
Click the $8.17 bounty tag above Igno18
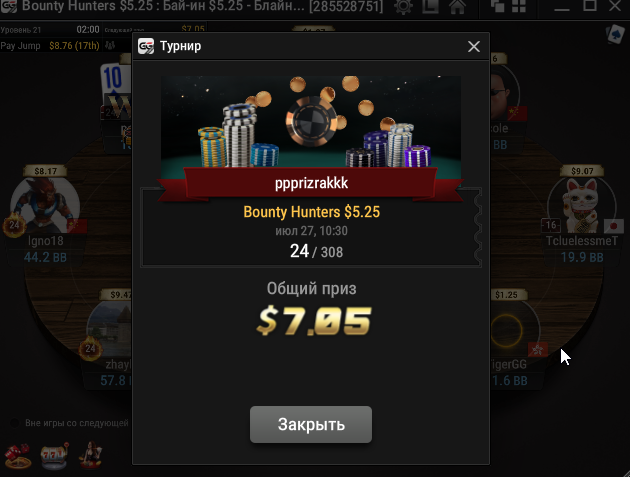45,171
